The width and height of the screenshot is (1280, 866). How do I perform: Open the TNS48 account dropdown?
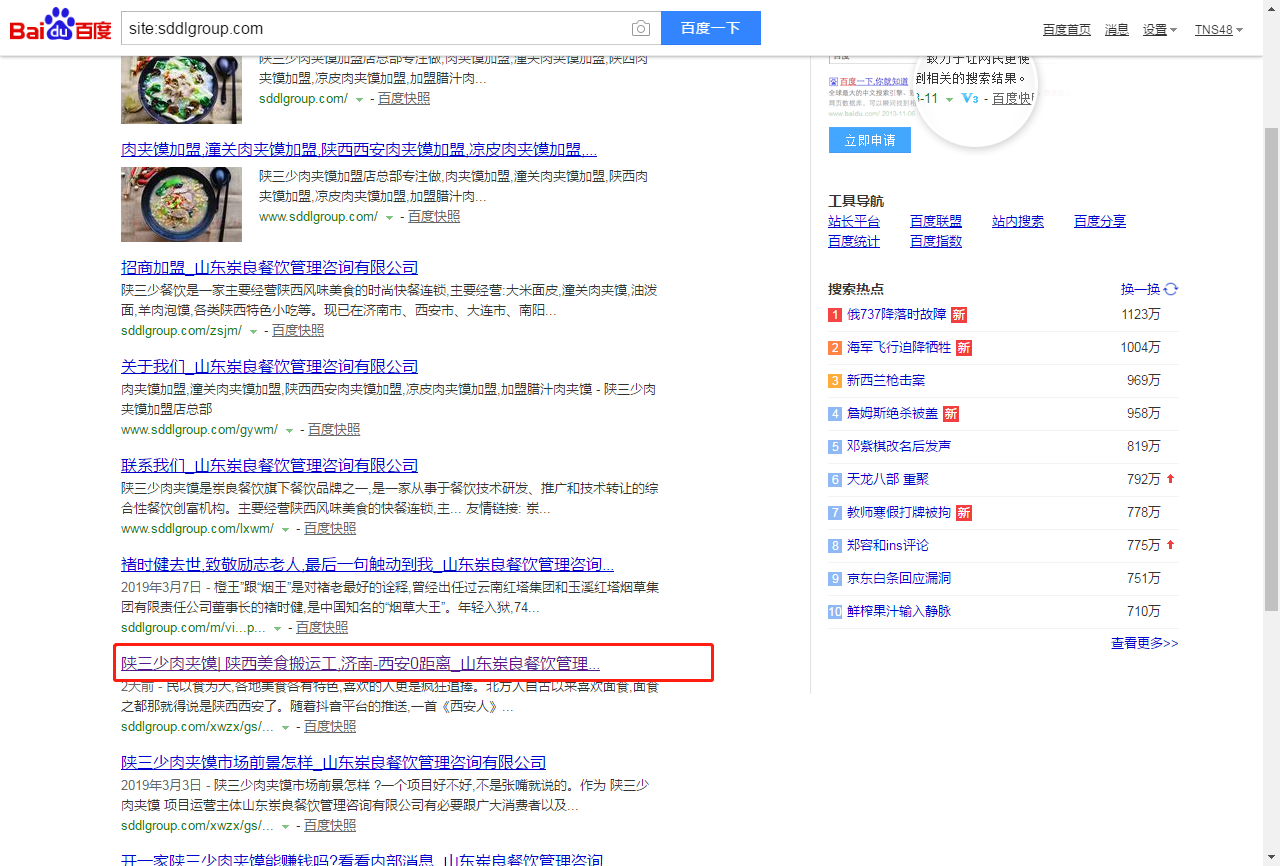pos(1219,30)
